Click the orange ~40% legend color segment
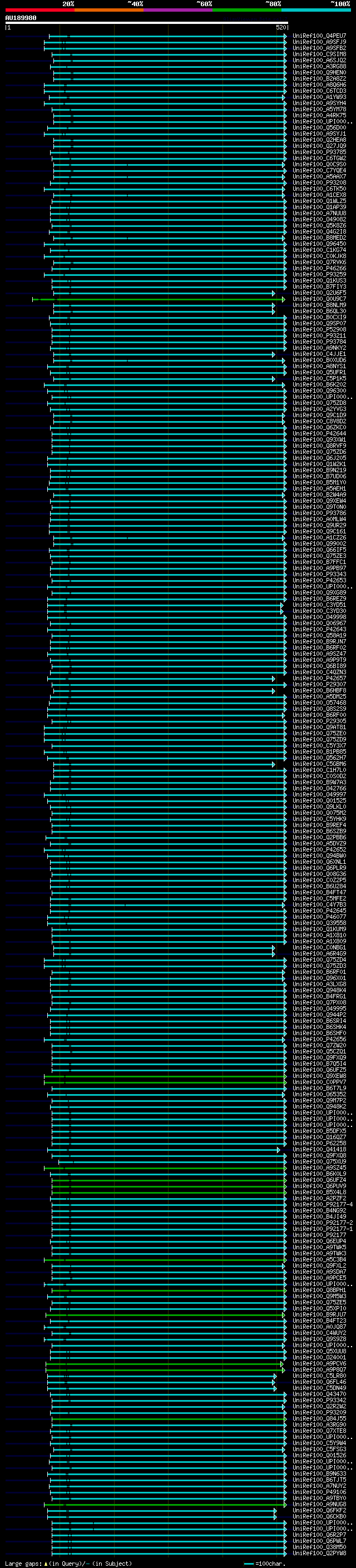This screenshot has height=1568, width=356. tap(109, 10)
